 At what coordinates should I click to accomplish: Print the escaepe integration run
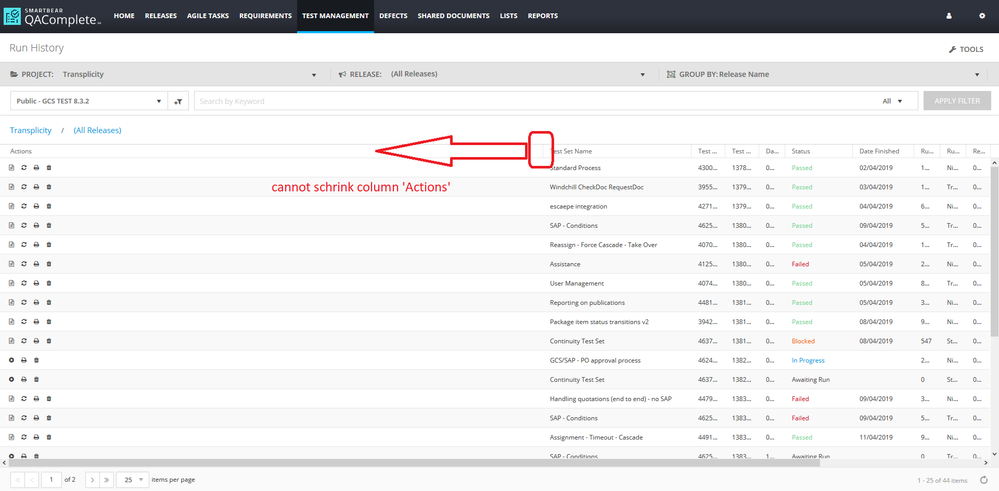point(36,206)
